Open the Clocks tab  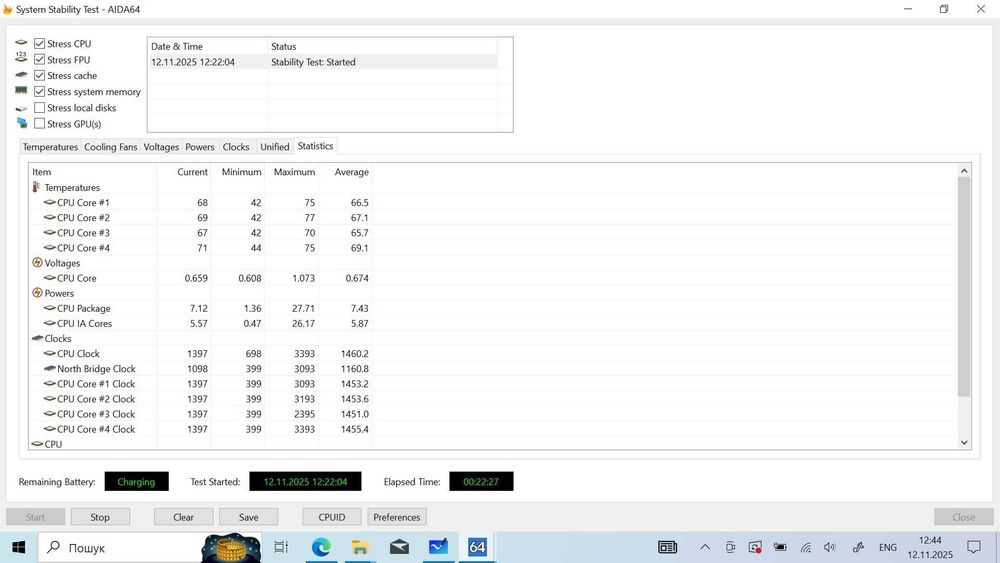coord(236,147)
